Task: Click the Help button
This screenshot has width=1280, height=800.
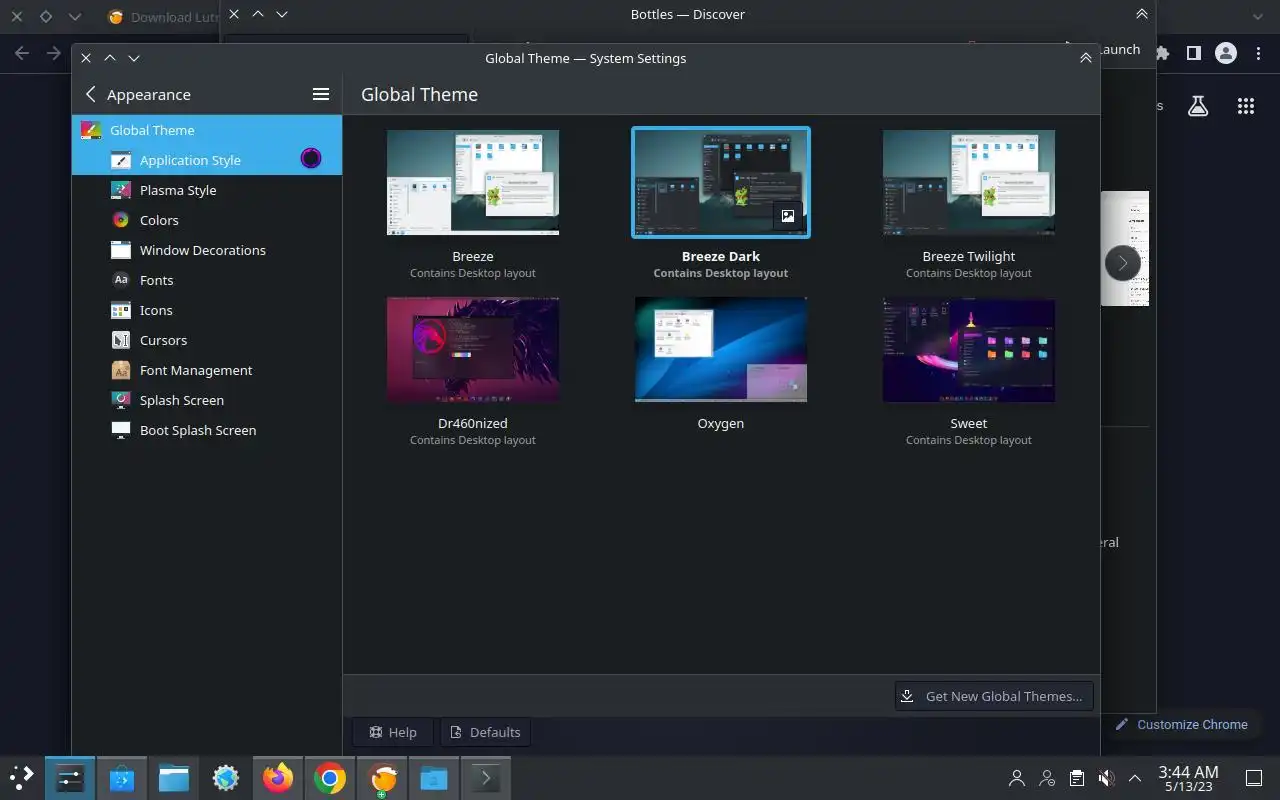Action: click(393, 732)
